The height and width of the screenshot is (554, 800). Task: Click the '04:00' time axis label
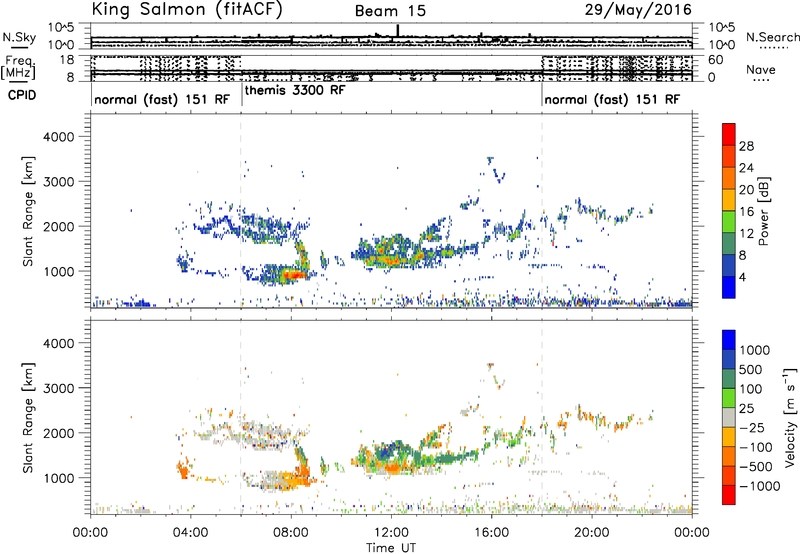pos(190,533)
